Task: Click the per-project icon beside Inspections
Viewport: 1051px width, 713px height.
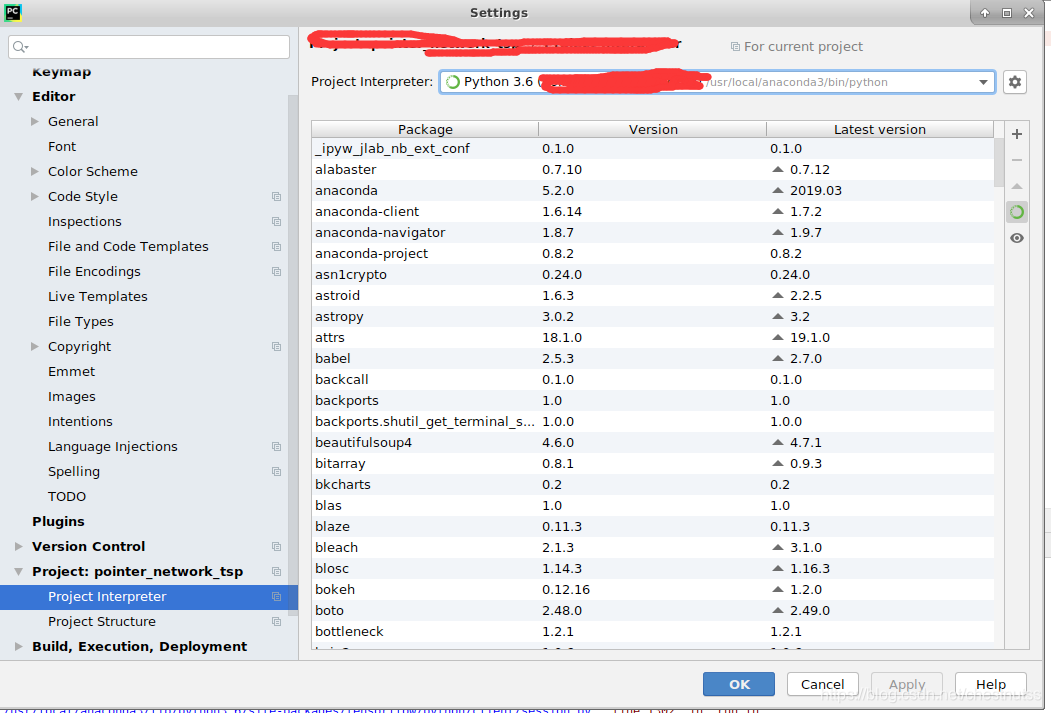Action: tap(276, 221)
